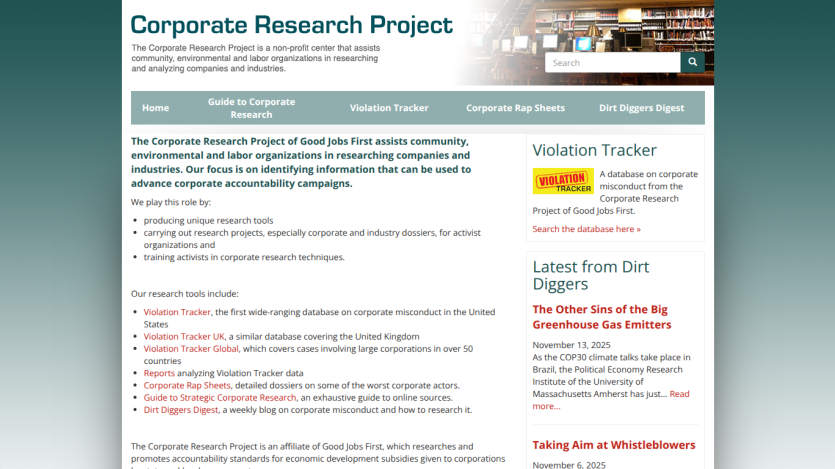Open Dirt Diggers Digest link in list
Viewport: 835px width, 469px height.
point(181,410)
